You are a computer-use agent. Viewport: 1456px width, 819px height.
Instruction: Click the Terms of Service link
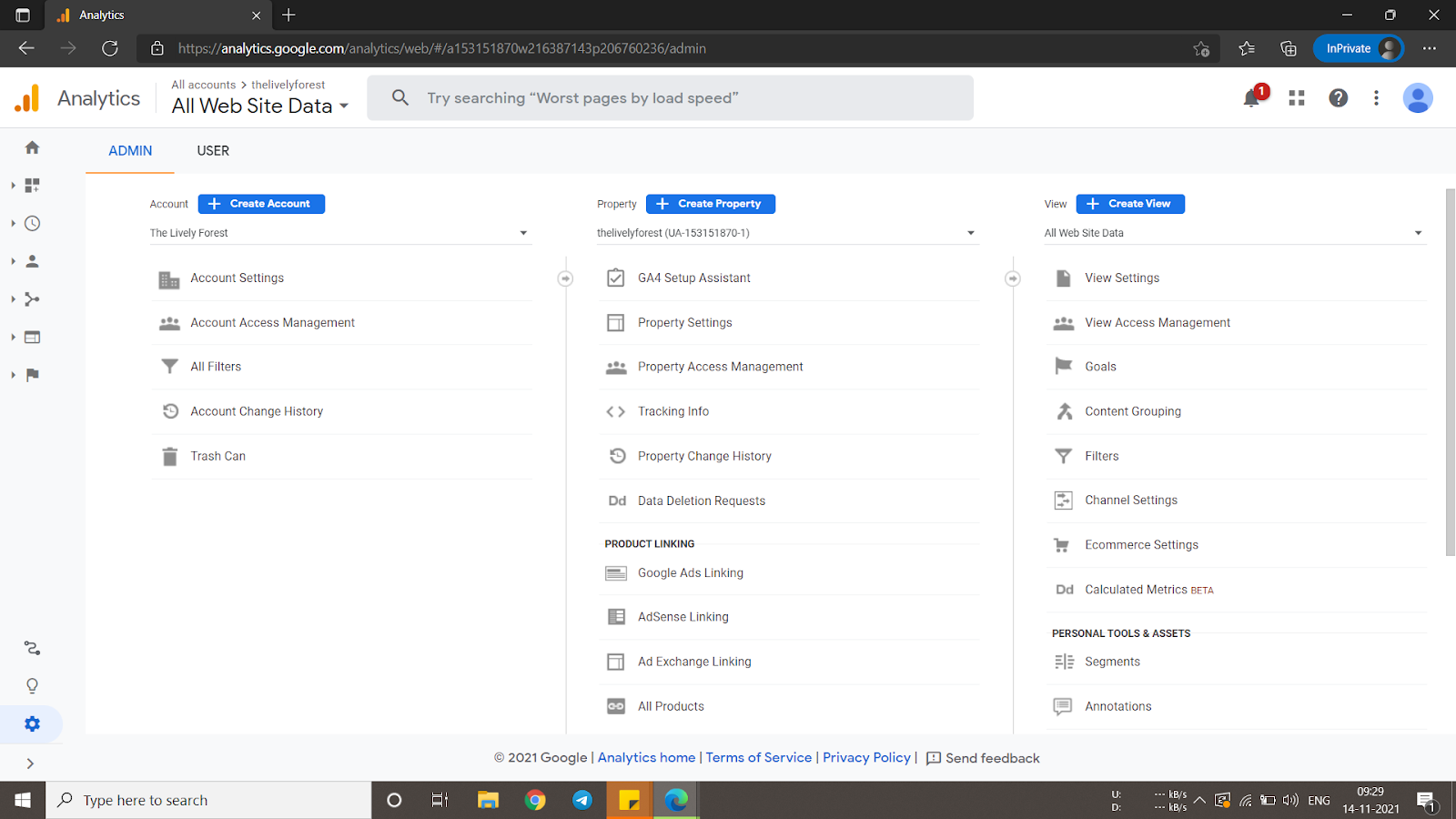pyautogui.click(x=759, y=758)
